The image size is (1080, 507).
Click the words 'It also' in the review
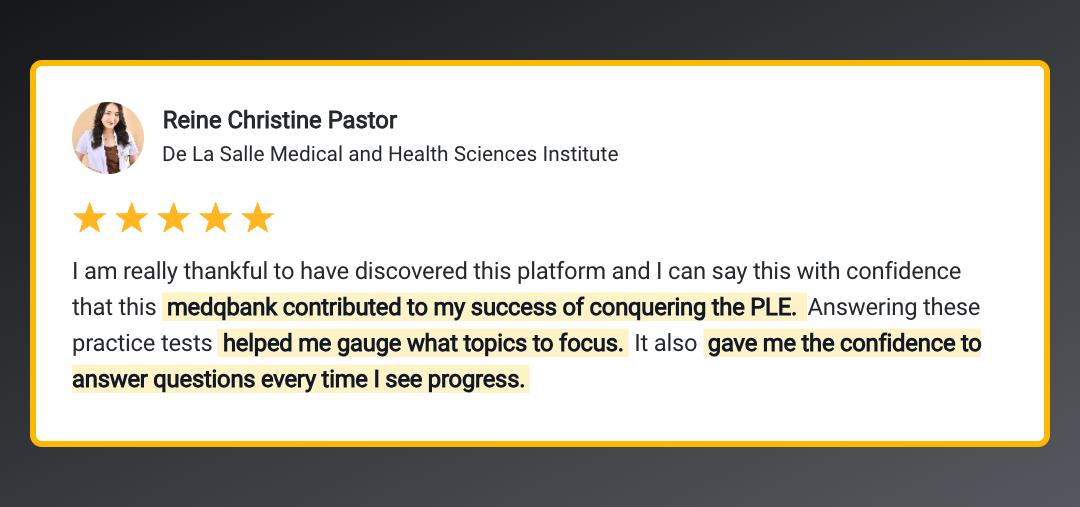tap(666, 343)
